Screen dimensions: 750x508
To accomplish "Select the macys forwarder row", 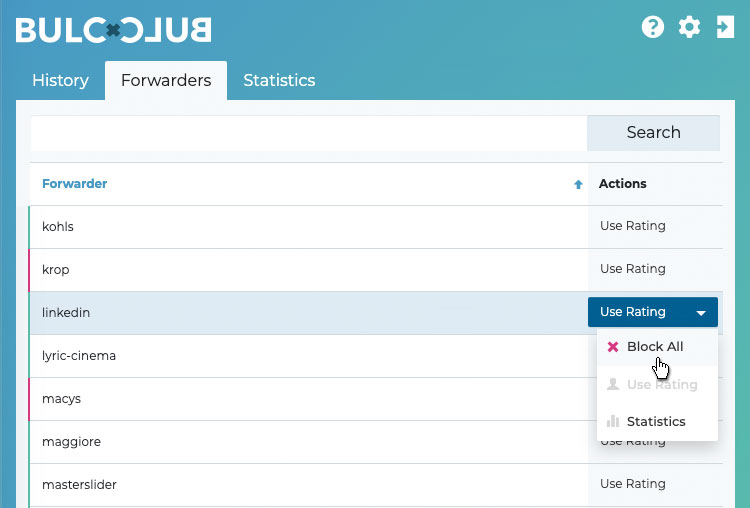I will pyautogui.click(x=300, y=399).
